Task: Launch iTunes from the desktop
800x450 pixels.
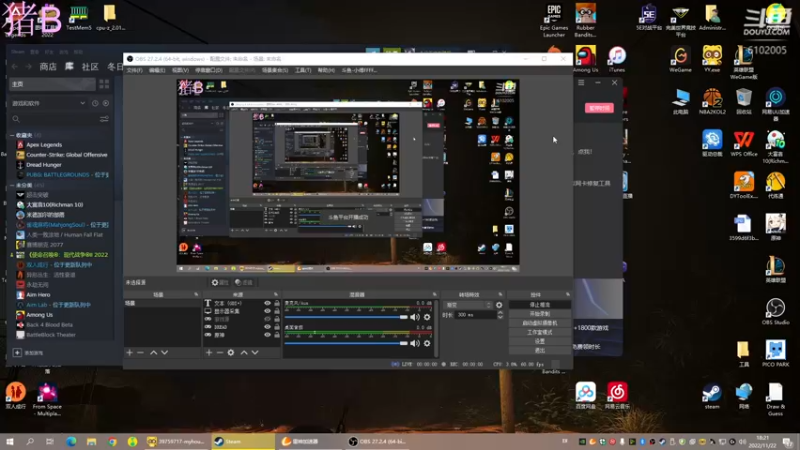Action: [x=617, y=59]
